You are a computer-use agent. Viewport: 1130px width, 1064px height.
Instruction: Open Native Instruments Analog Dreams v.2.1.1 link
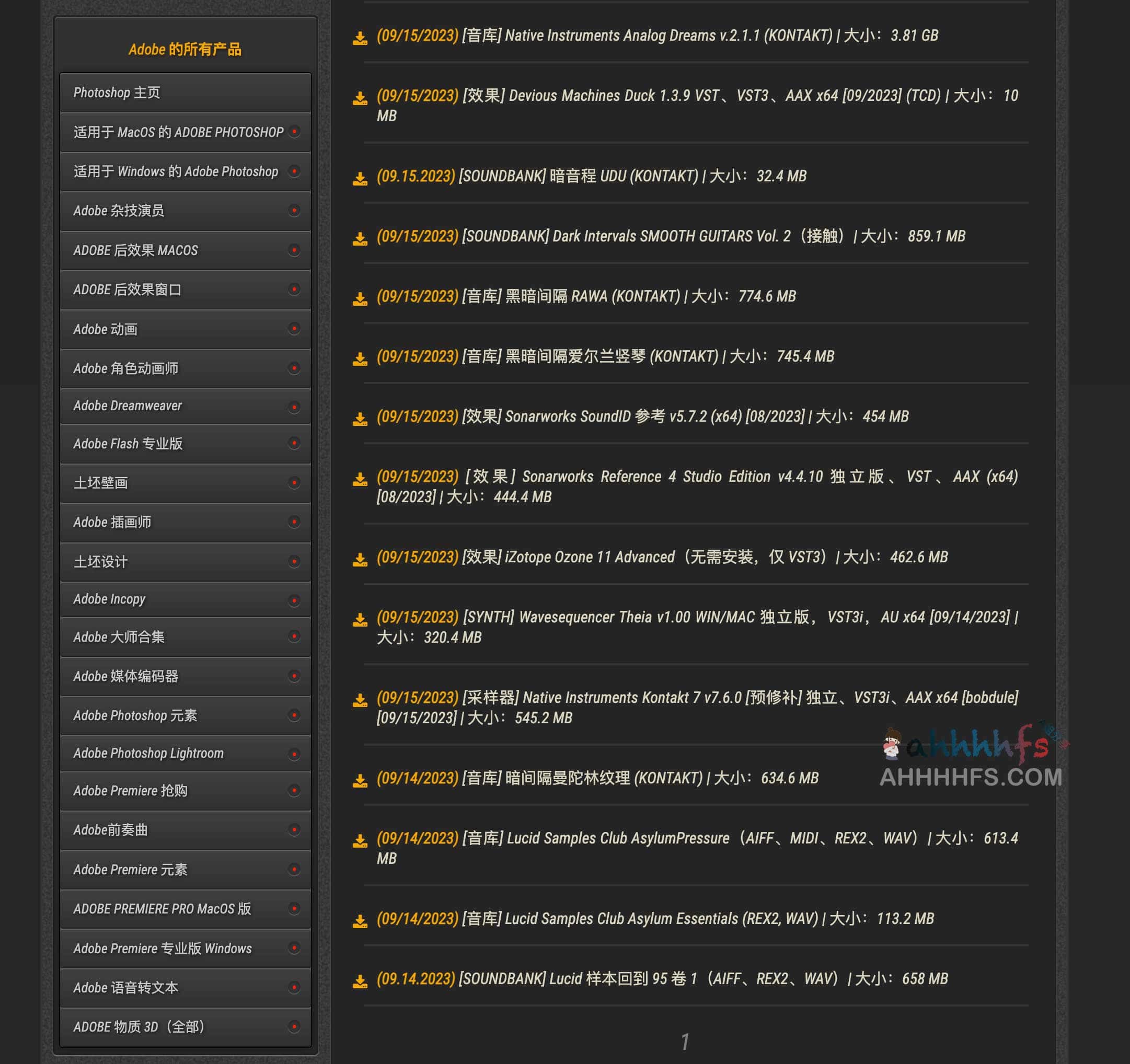click(x=657, y=35)
